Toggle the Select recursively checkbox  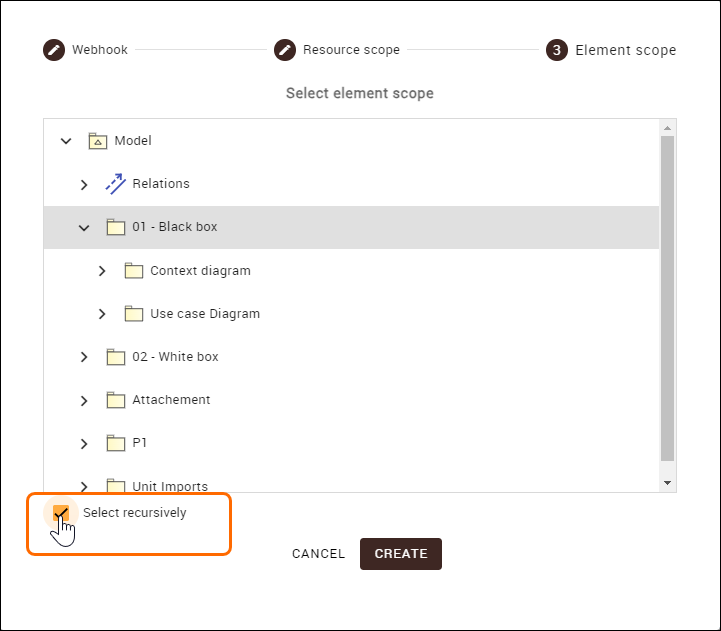61,513
